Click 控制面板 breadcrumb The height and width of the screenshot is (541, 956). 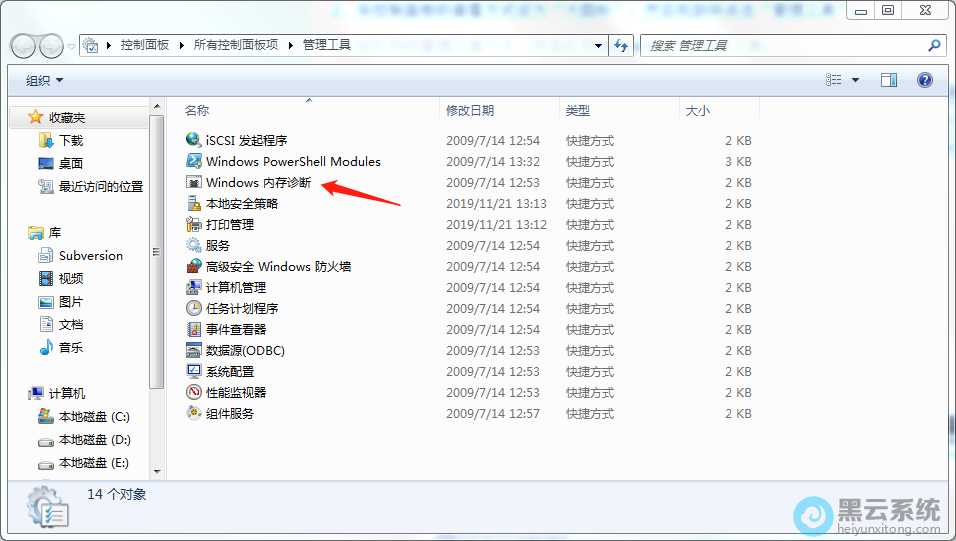tap(144, 45)
